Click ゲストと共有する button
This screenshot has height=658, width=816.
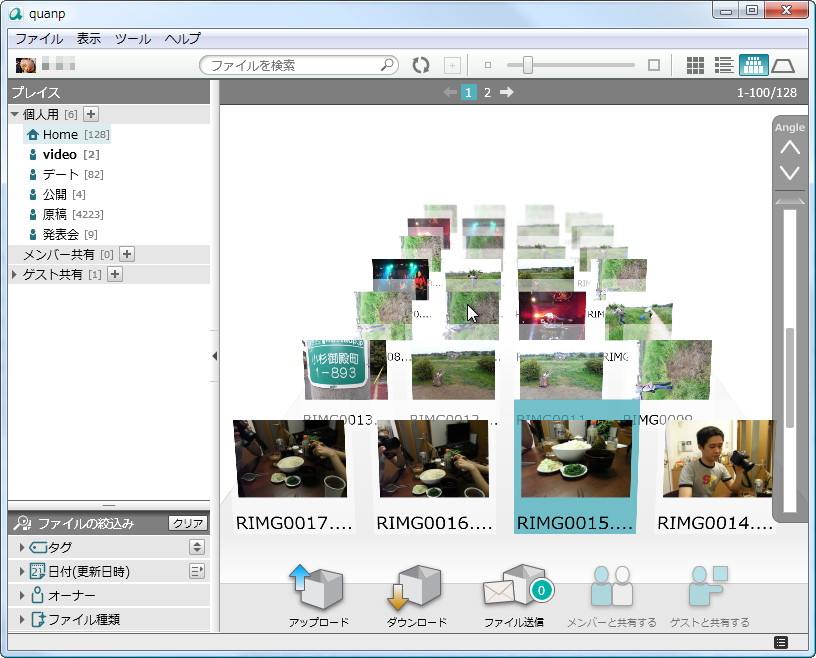(x=709, y=596)
